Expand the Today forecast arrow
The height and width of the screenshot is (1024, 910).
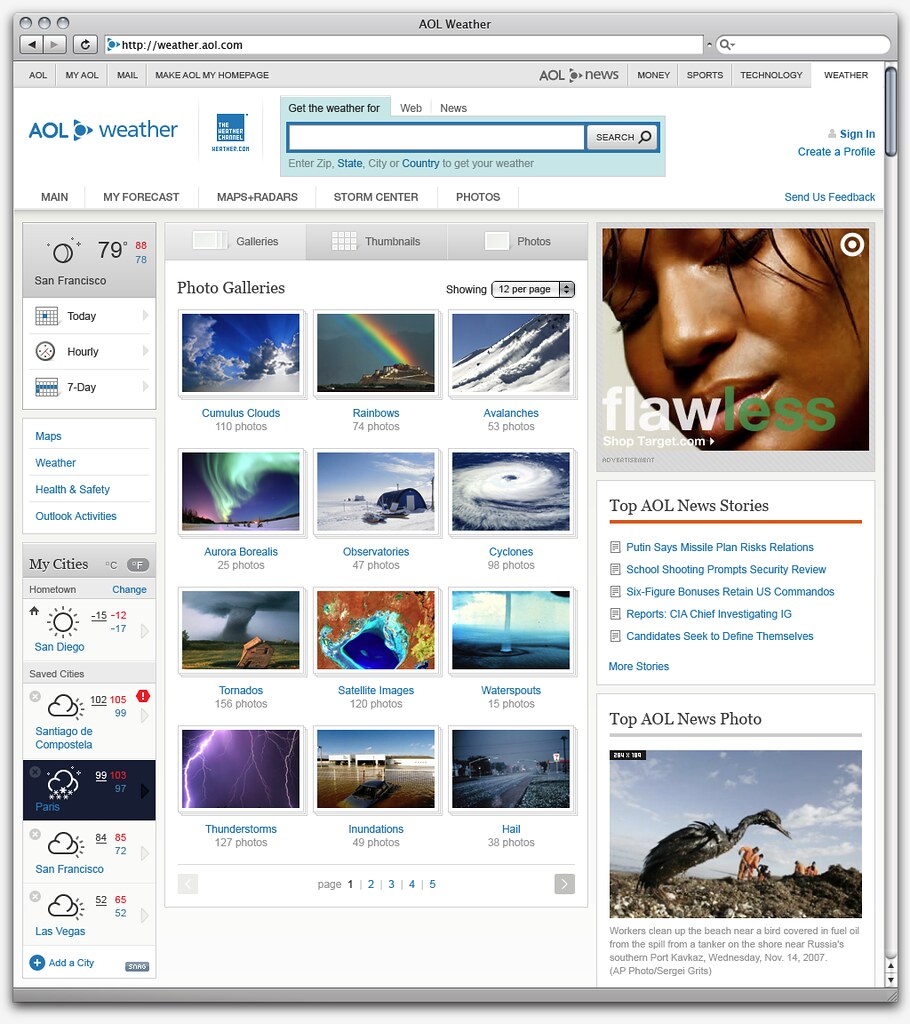(145, 315)
